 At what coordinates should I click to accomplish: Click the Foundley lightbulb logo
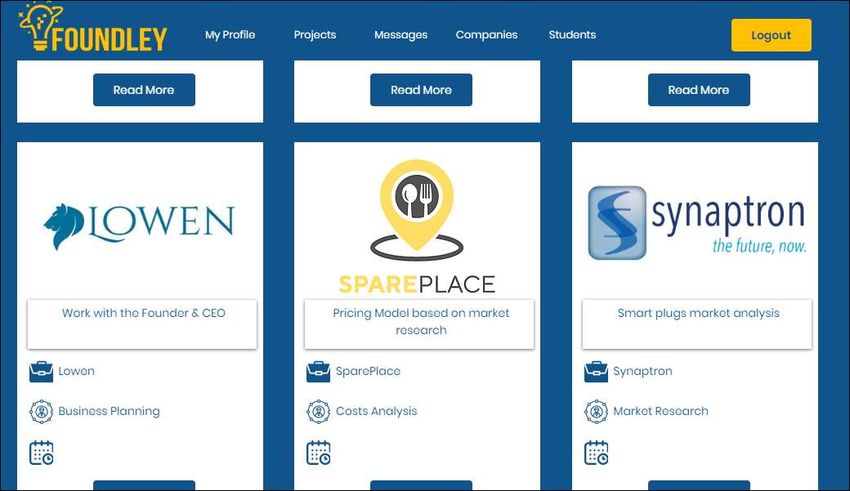click(x=93, y=27)
